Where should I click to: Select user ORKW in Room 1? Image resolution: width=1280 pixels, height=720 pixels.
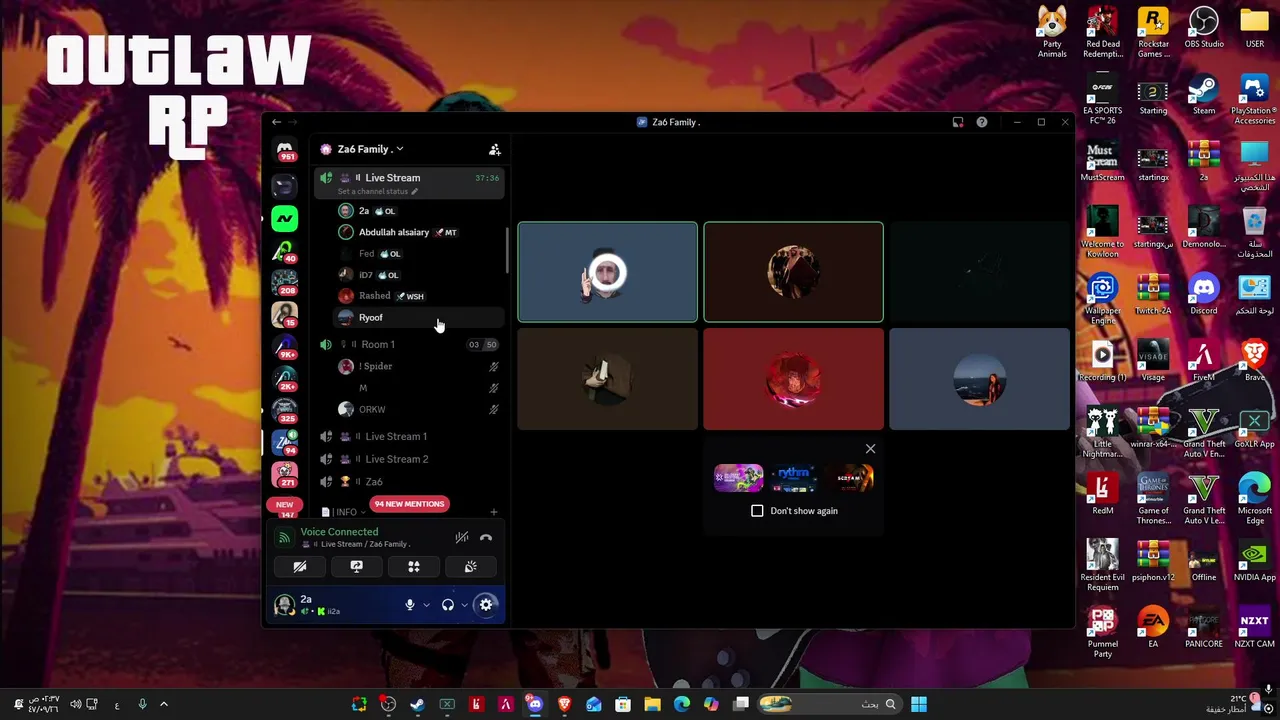click(418, 409)
